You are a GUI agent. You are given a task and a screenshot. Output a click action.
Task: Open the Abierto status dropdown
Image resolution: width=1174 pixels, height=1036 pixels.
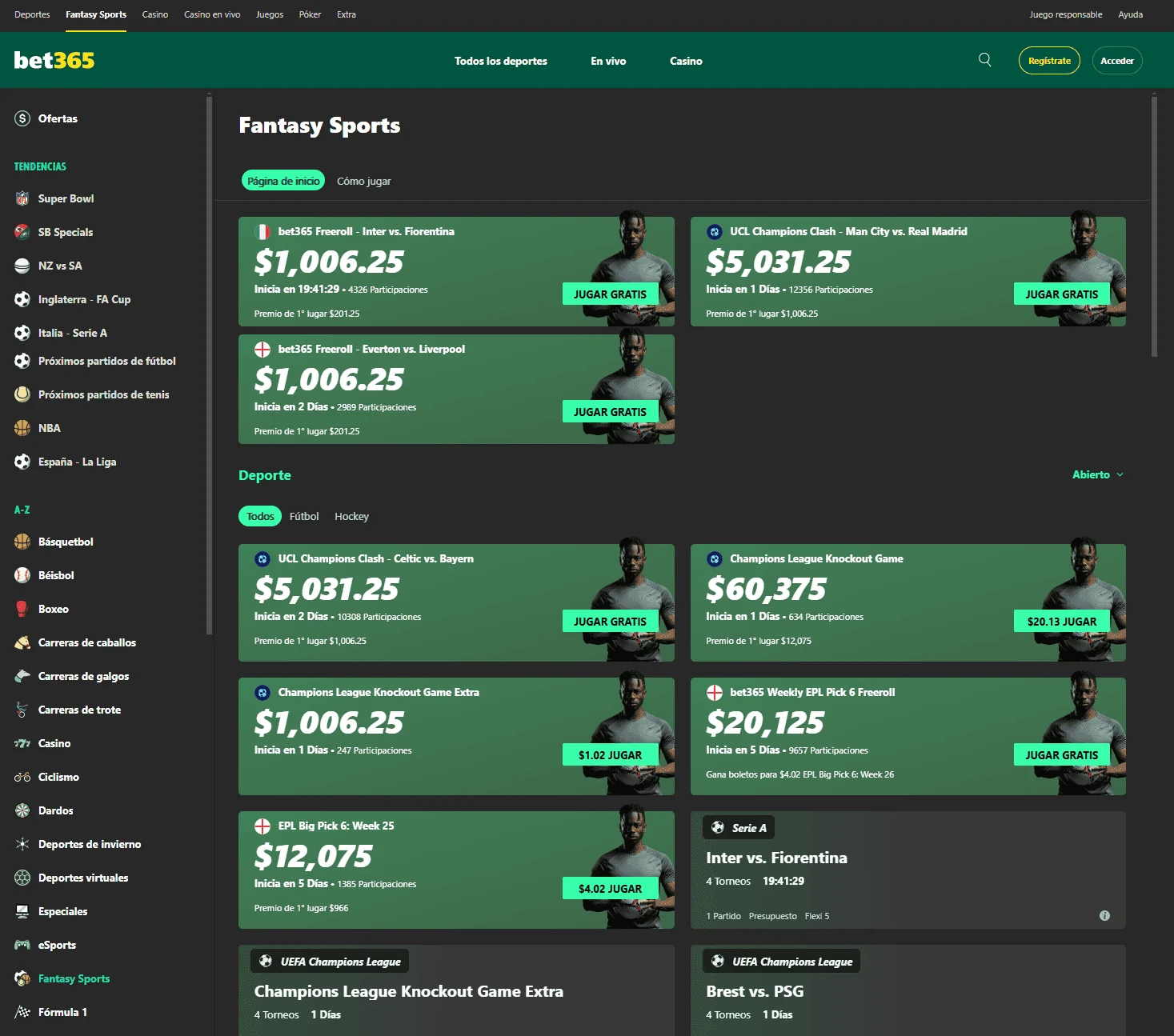1098,474
